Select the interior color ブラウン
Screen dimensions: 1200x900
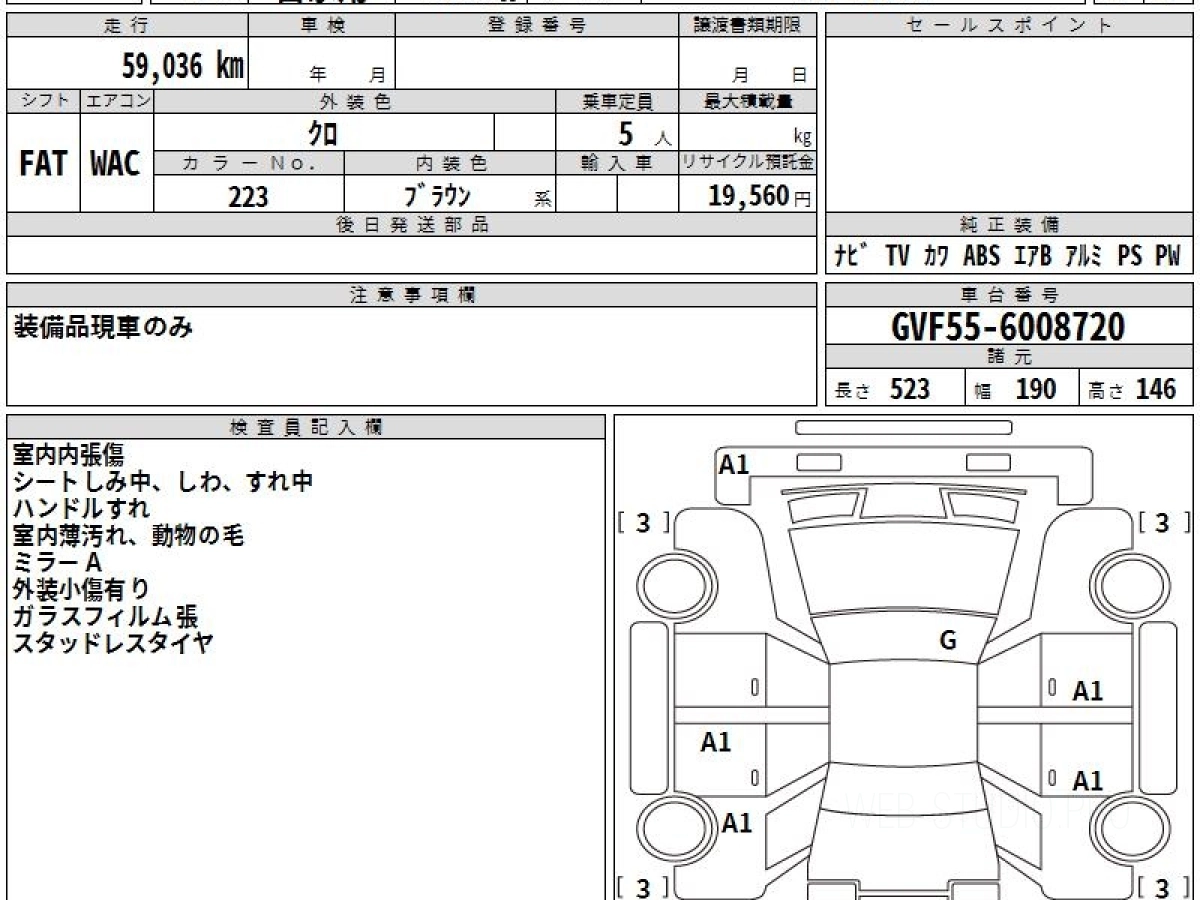pos(438,195)
